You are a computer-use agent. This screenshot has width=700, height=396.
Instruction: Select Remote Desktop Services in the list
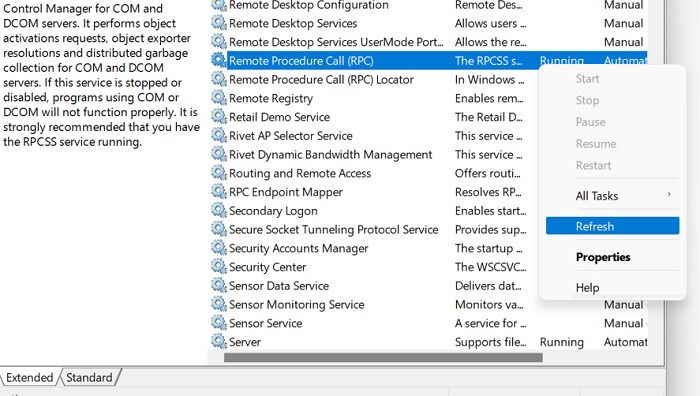pyautogui.click(x=293, y=23)
